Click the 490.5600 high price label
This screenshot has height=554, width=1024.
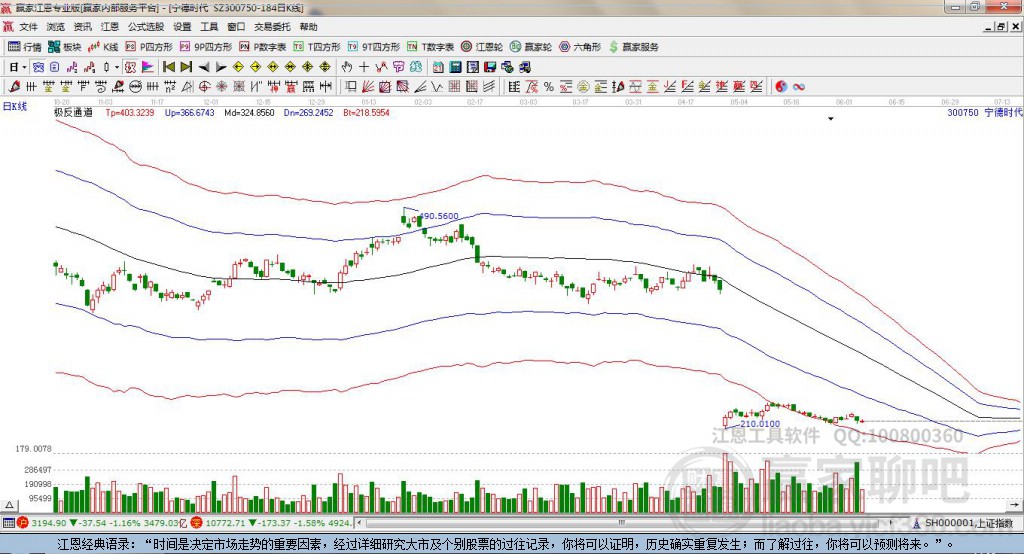tap(438, 216)
